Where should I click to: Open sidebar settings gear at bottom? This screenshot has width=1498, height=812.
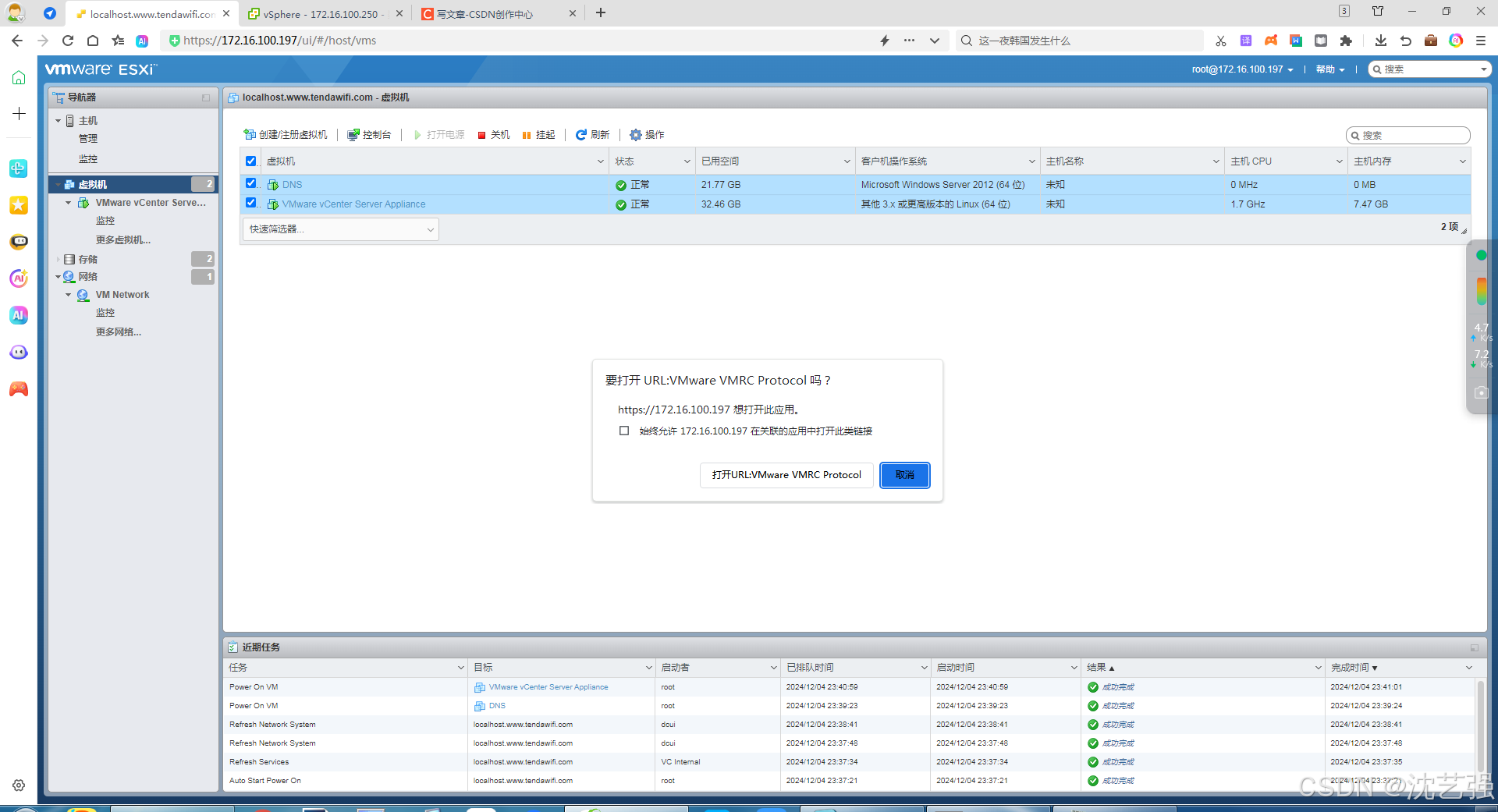[19, 785]
